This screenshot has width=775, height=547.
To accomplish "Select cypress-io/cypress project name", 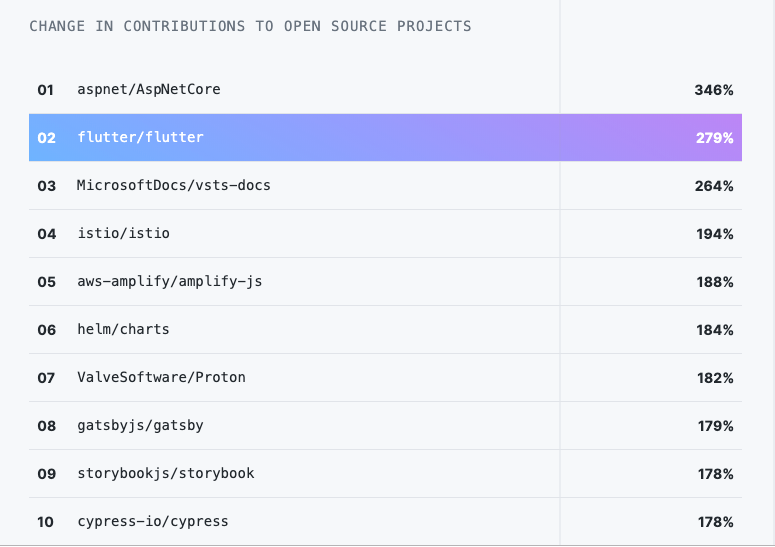I will [153, 522].
